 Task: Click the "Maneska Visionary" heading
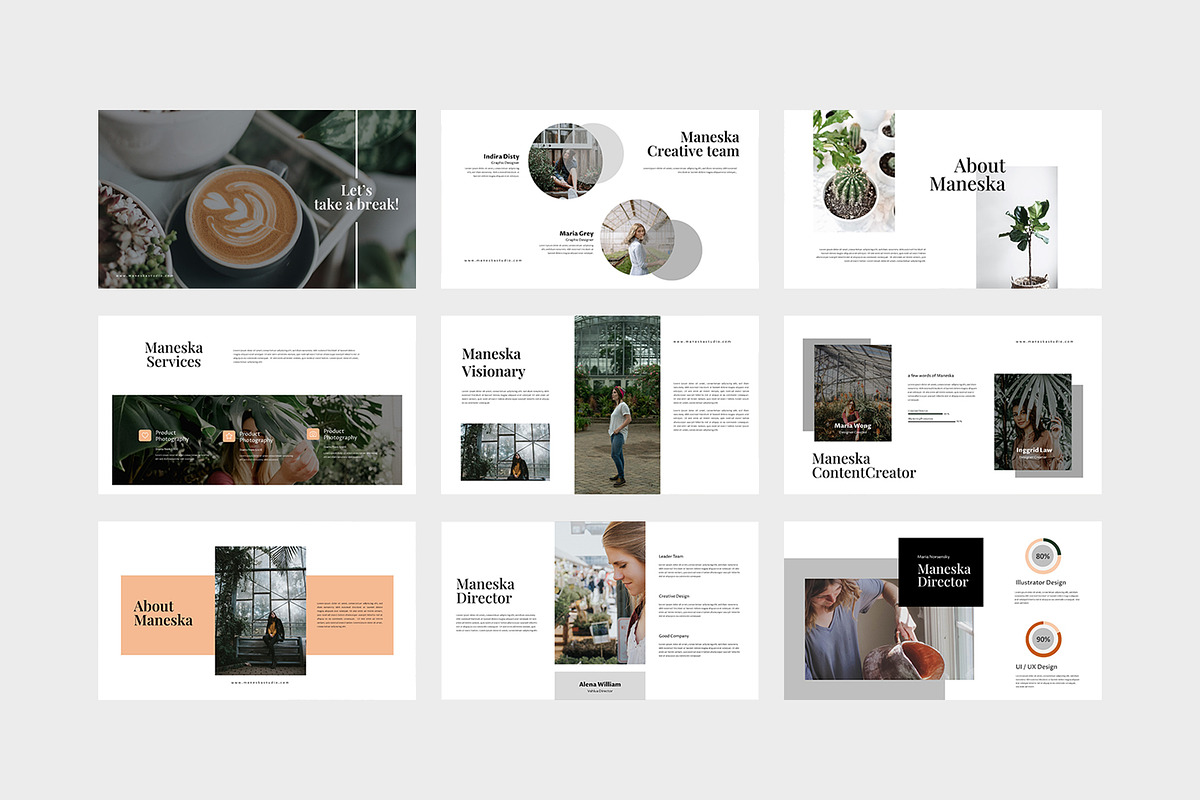click(493, 363)
